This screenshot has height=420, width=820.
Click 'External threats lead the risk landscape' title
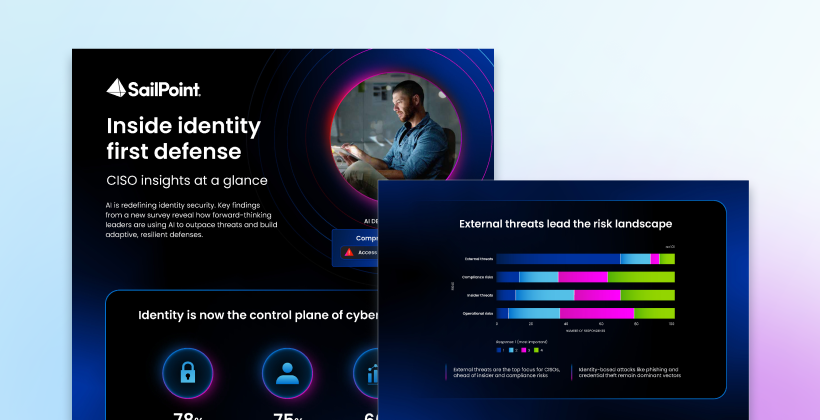[565, 224]
